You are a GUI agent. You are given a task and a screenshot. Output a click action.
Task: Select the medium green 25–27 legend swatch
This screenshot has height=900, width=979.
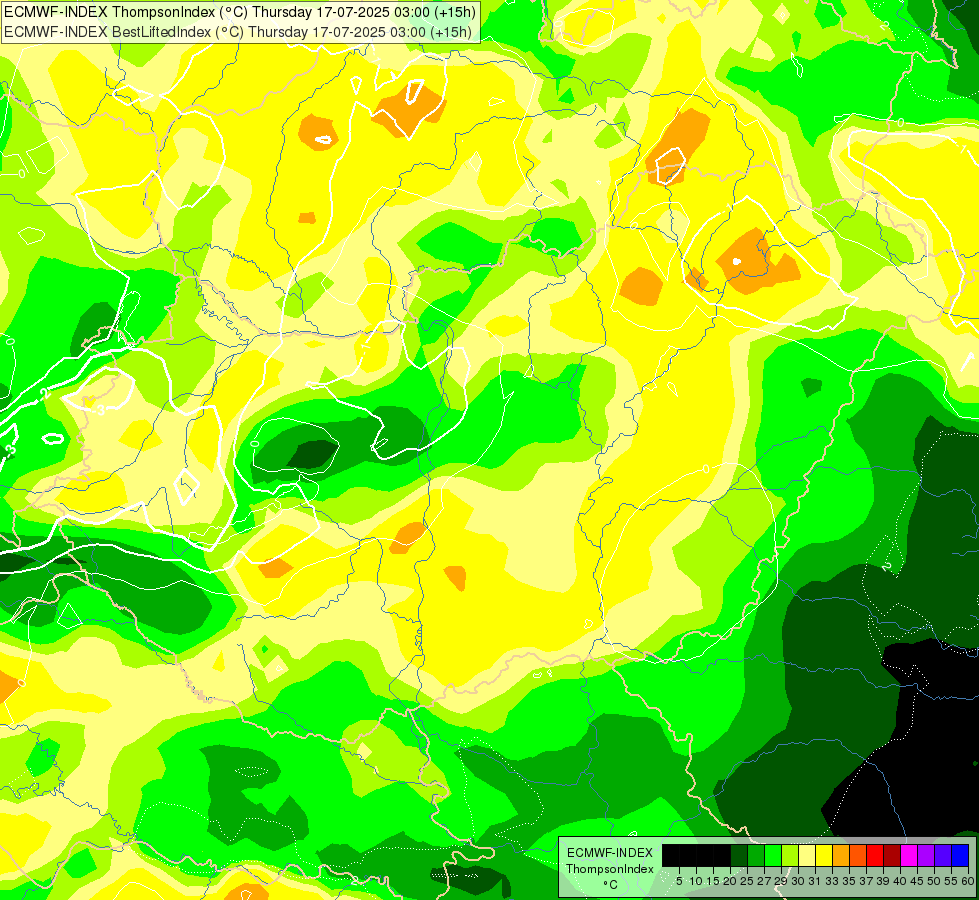[755, 855]
